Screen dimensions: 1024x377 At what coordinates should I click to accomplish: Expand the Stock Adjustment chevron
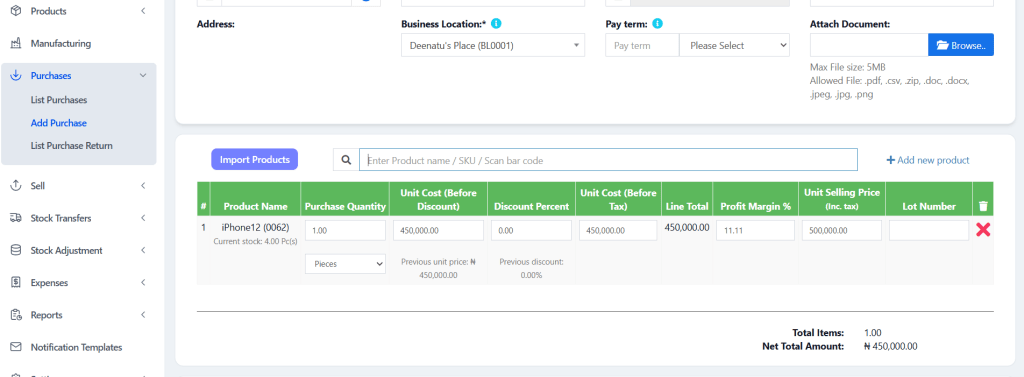(143, 250)
